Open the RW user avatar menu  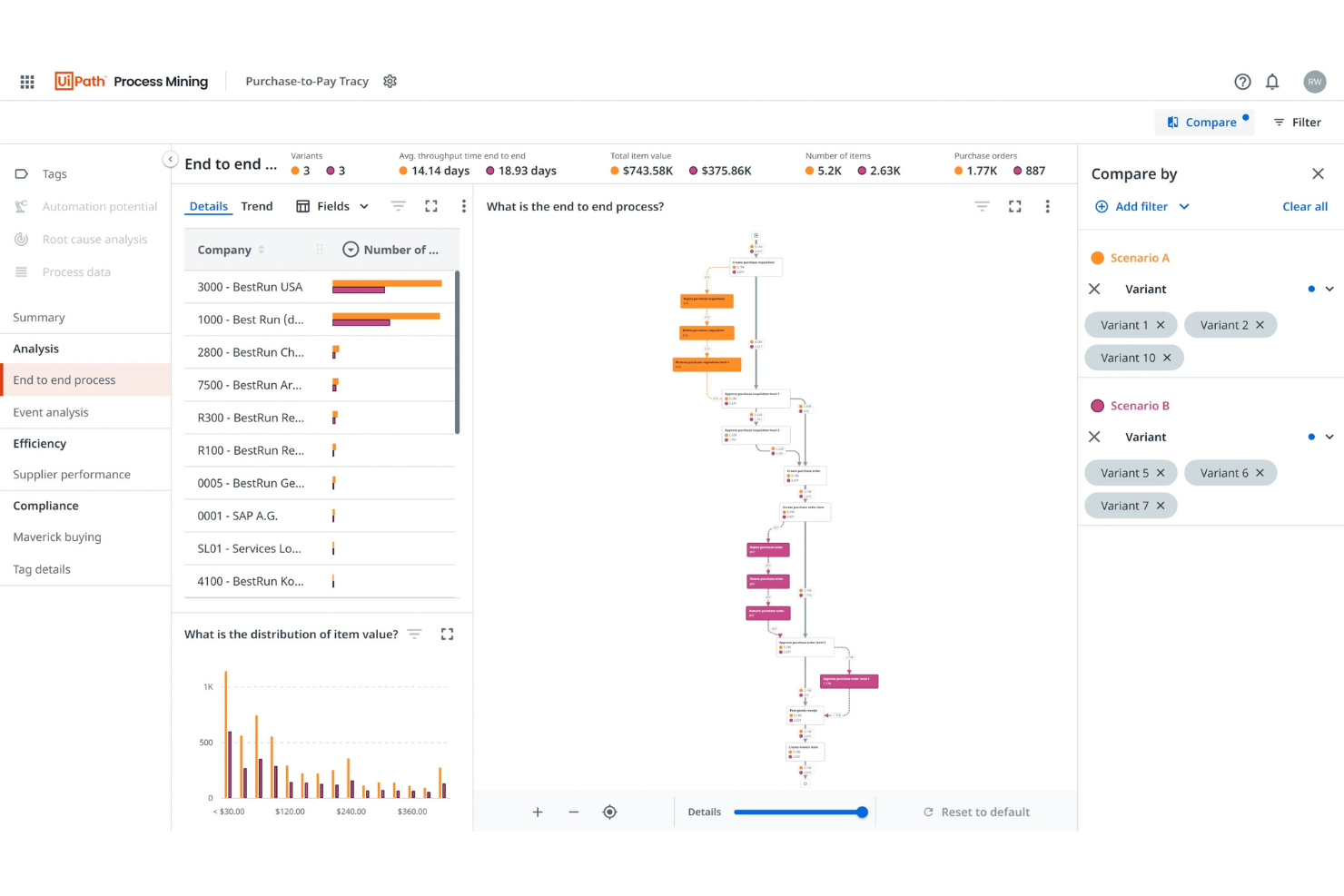[x=1314, y=82]
